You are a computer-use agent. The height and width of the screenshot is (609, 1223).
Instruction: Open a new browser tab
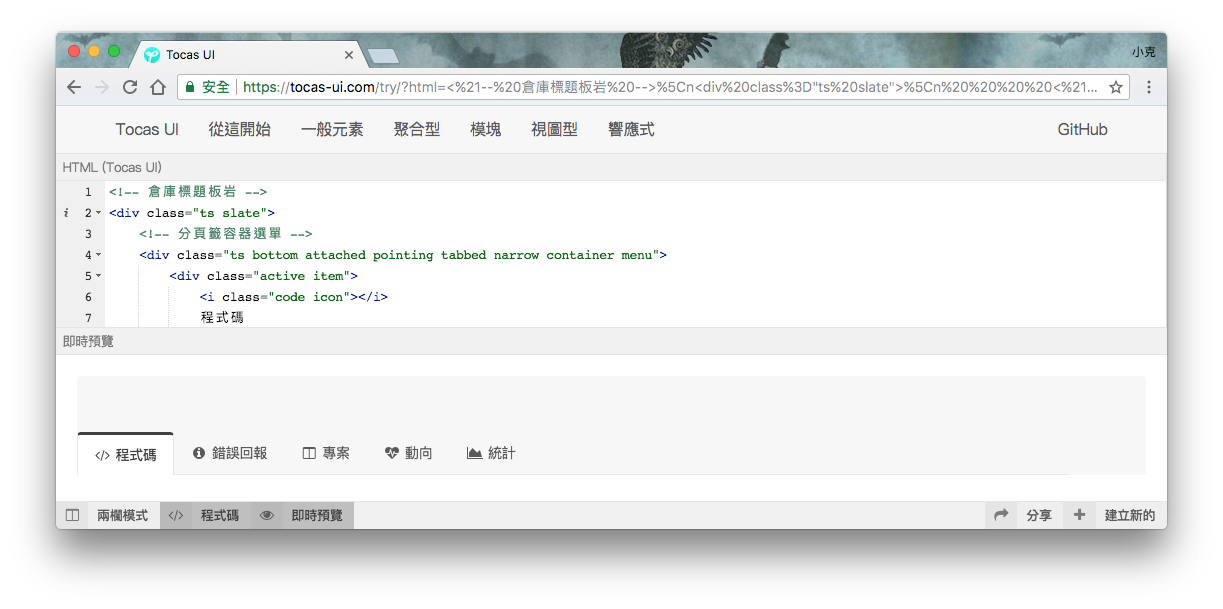pos(383,56)
